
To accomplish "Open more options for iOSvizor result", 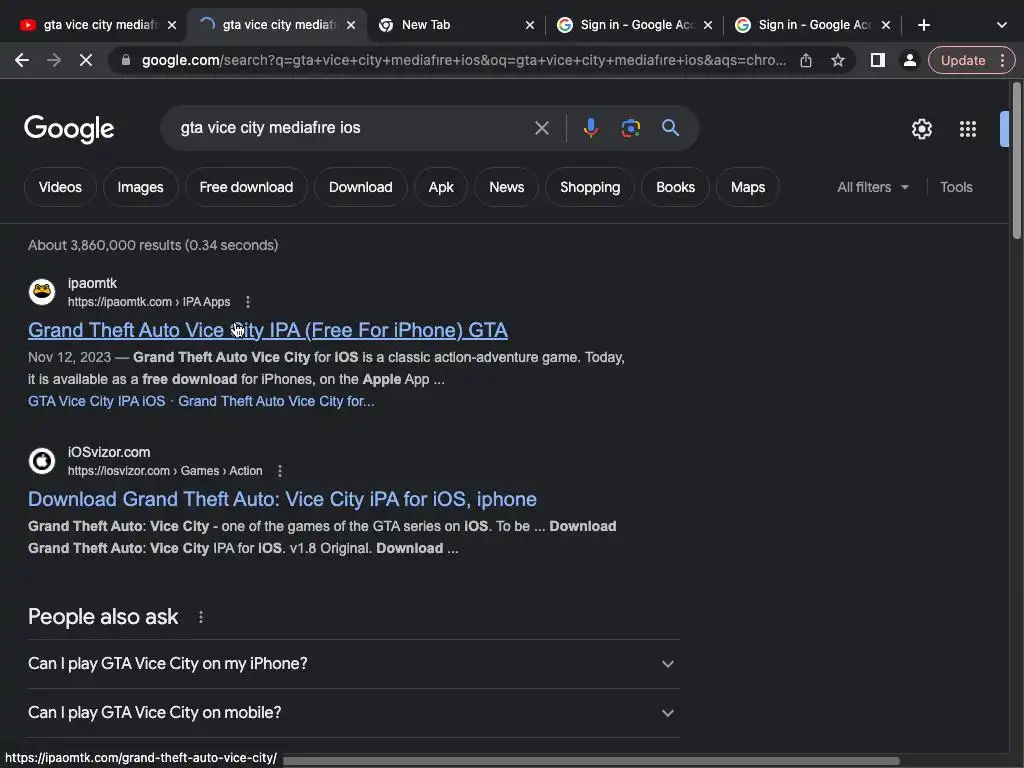I will (280, 471).
